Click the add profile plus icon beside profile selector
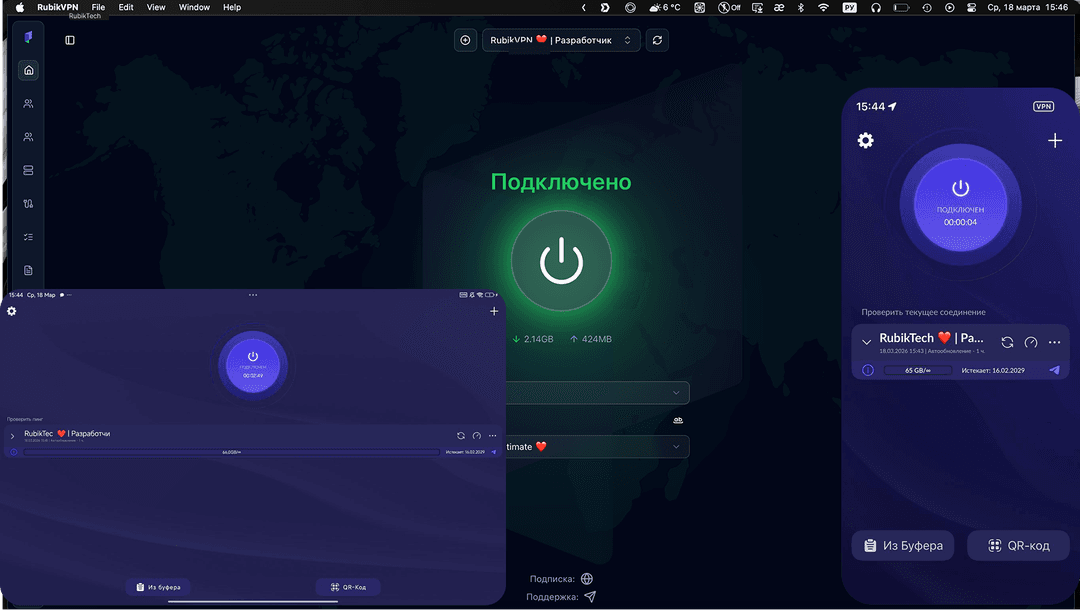1080x610 pixels. click(x=465, y=40)
